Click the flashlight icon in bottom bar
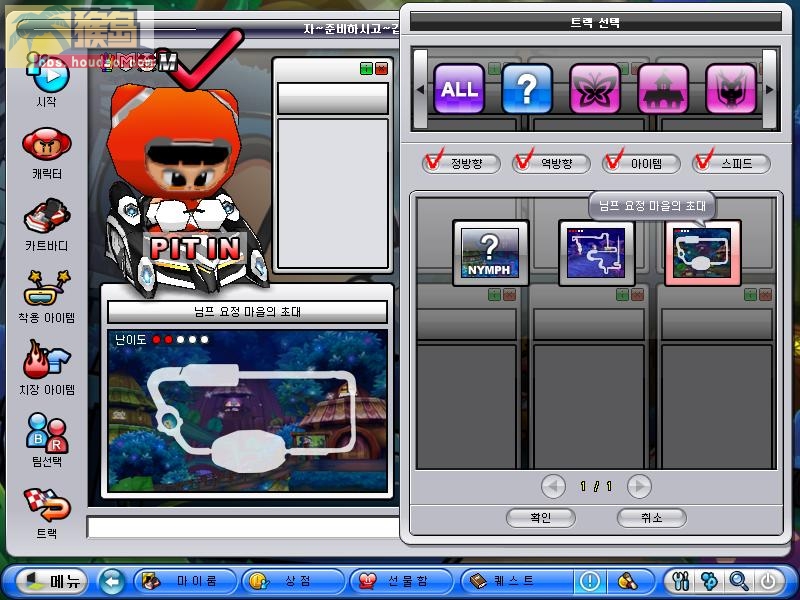 coord(628,581)
